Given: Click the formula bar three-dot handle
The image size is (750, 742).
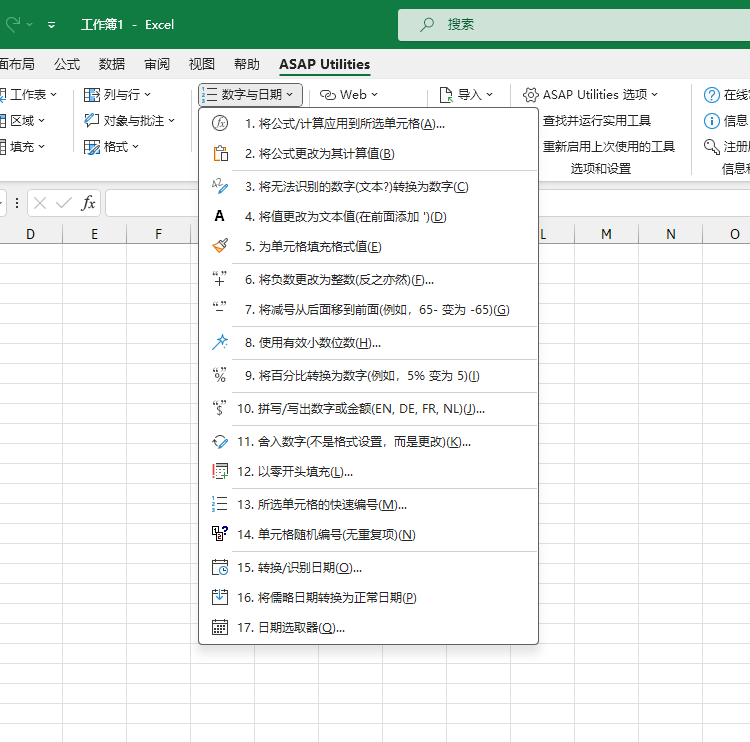Looking at the screenshot, I should pyautogui.click(x=17, y=203).
